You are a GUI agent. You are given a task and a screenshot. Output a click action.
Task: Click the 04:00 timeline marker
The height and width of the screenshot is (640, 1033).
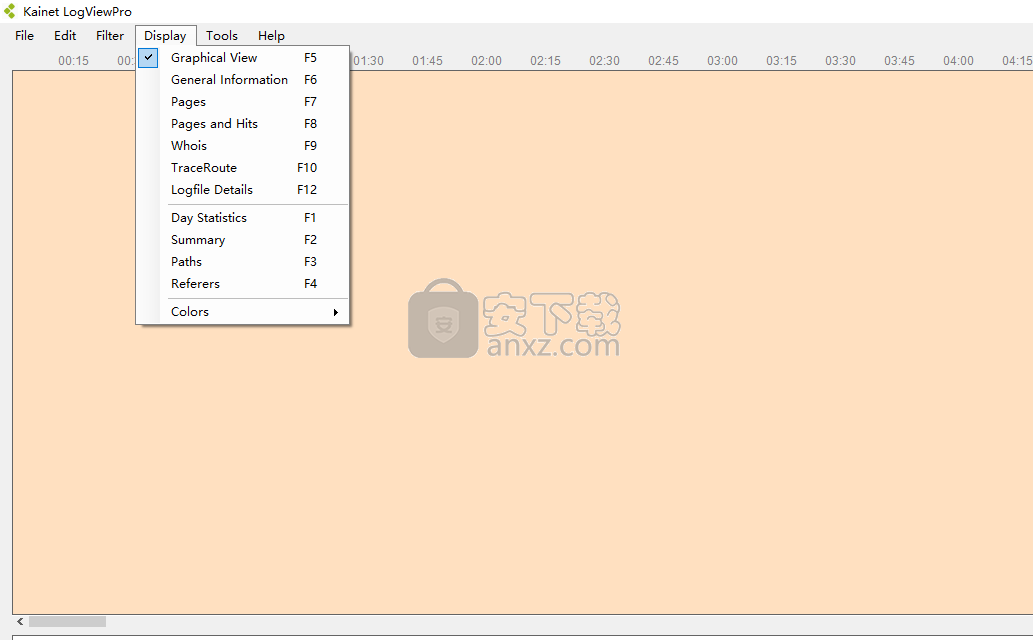coord(958,61)
